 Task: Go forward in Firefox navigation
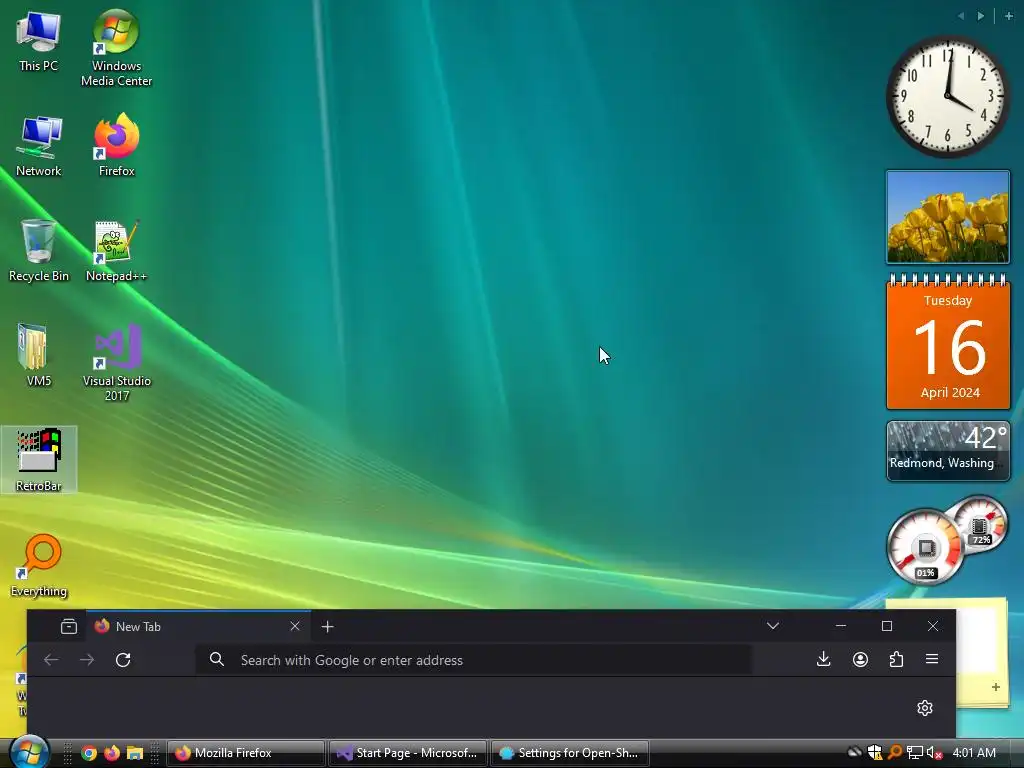point(87,660)
